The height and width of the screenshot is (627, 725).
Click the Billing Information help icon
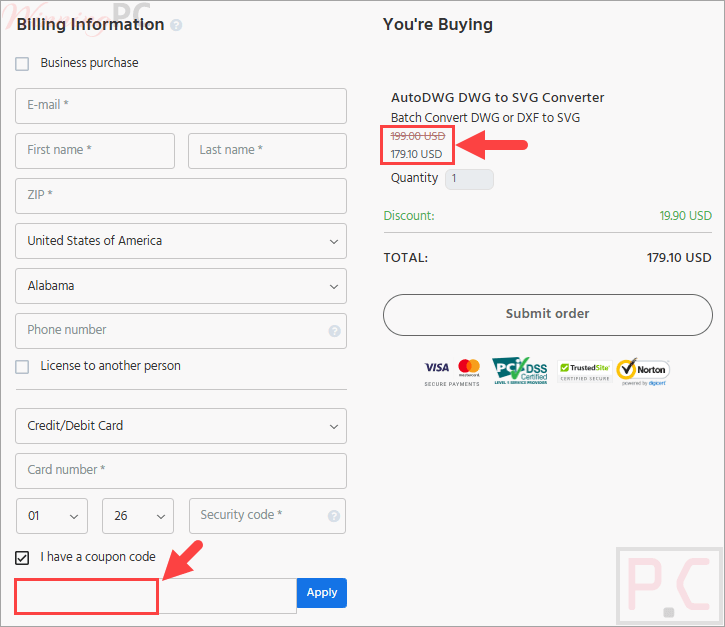(176, 25)
